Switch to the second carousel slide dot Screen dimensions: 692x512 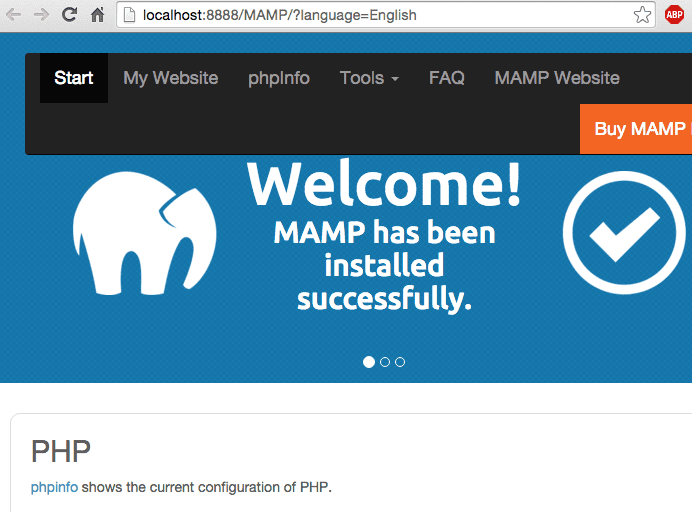tap(385, 362)
